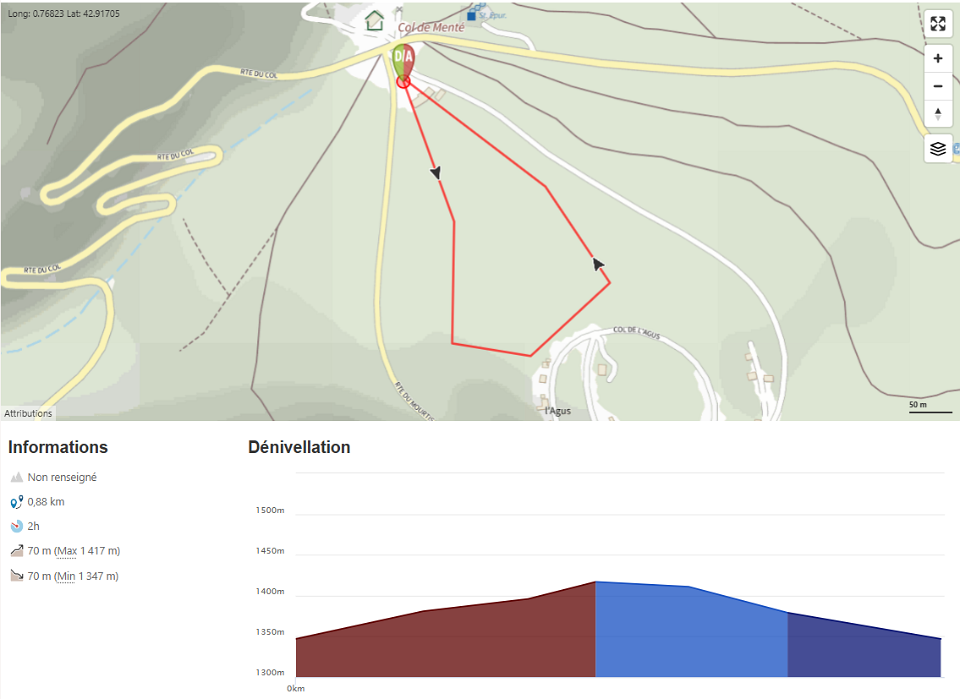Screen dimensions: 960x699
Task: Expand the Attributions panel
Action: coord(28,413)
